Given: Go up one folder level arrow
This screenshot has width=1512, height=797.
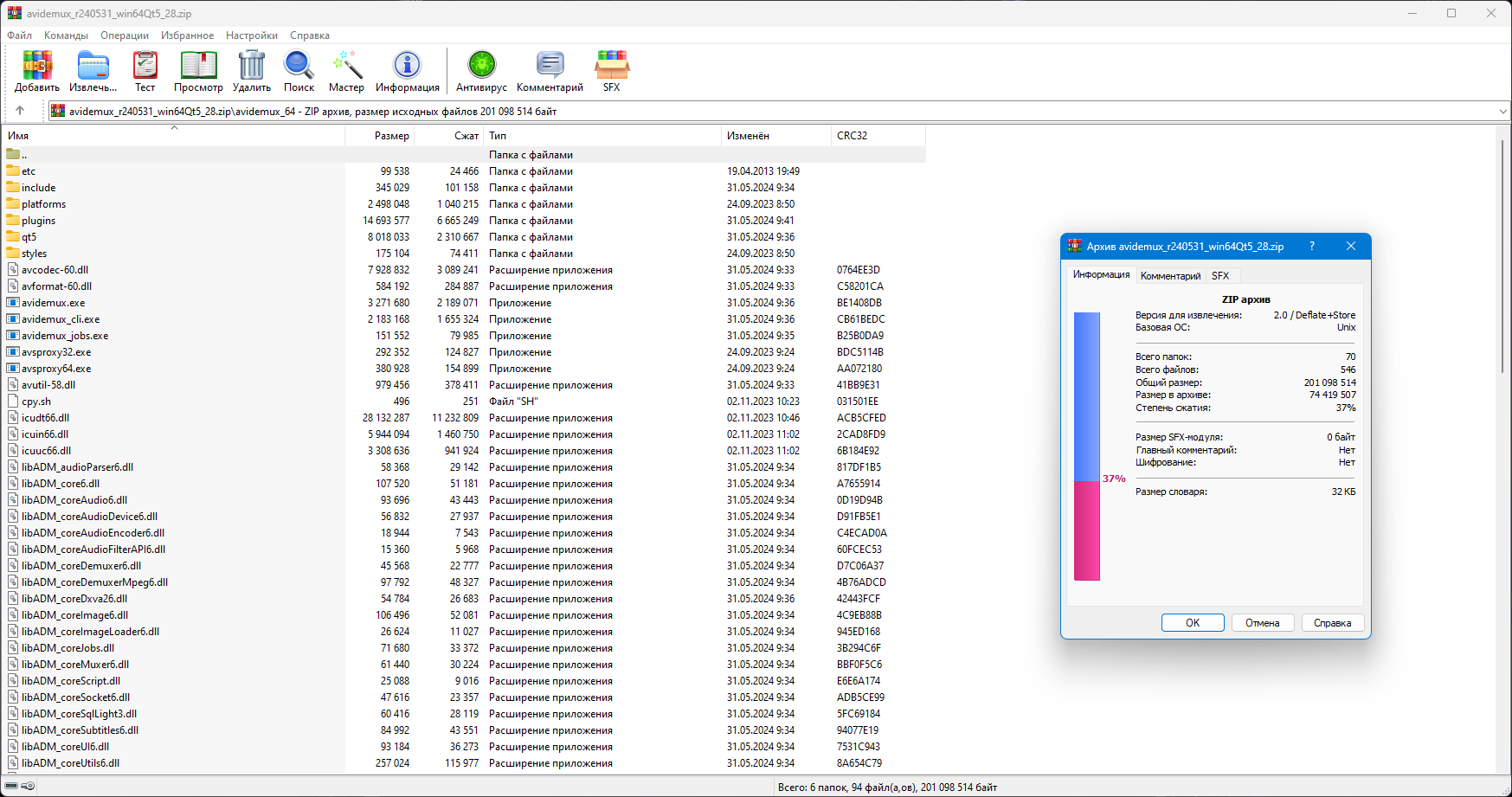Looking at the screenshot, I should pos(20,111).
